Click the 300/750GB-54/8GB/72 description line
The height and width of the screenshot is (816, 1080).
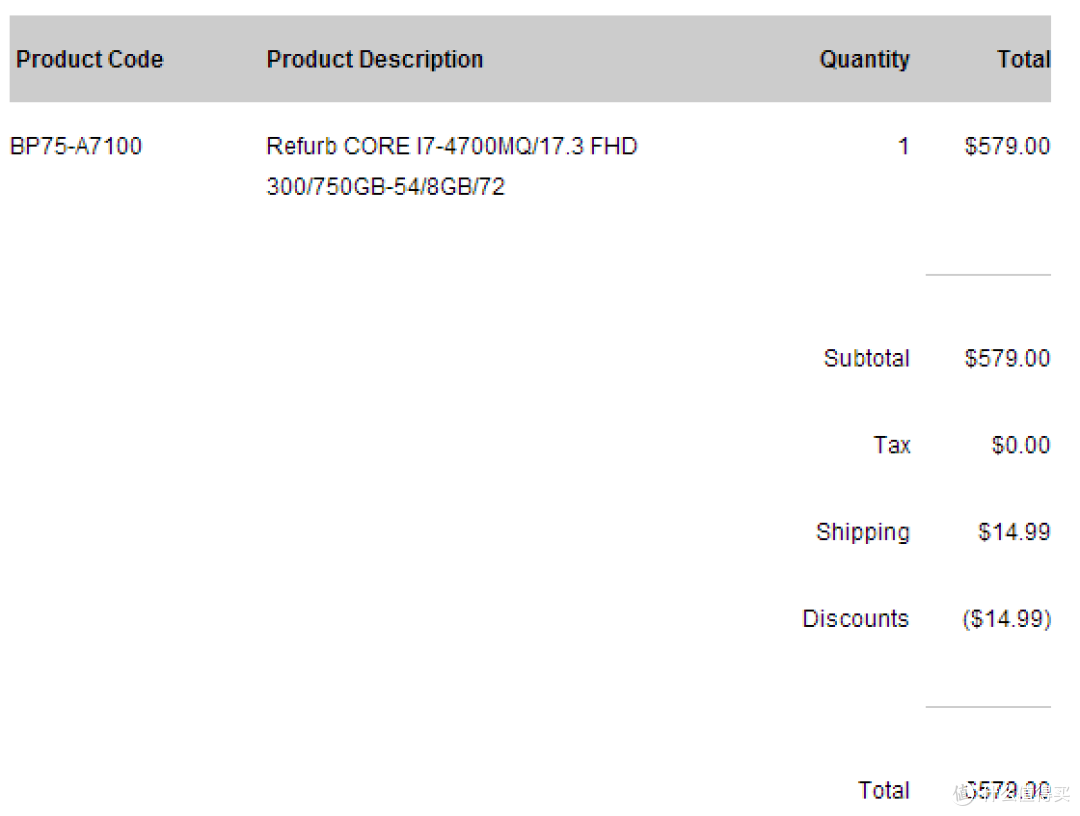click(x=386, y=187)
